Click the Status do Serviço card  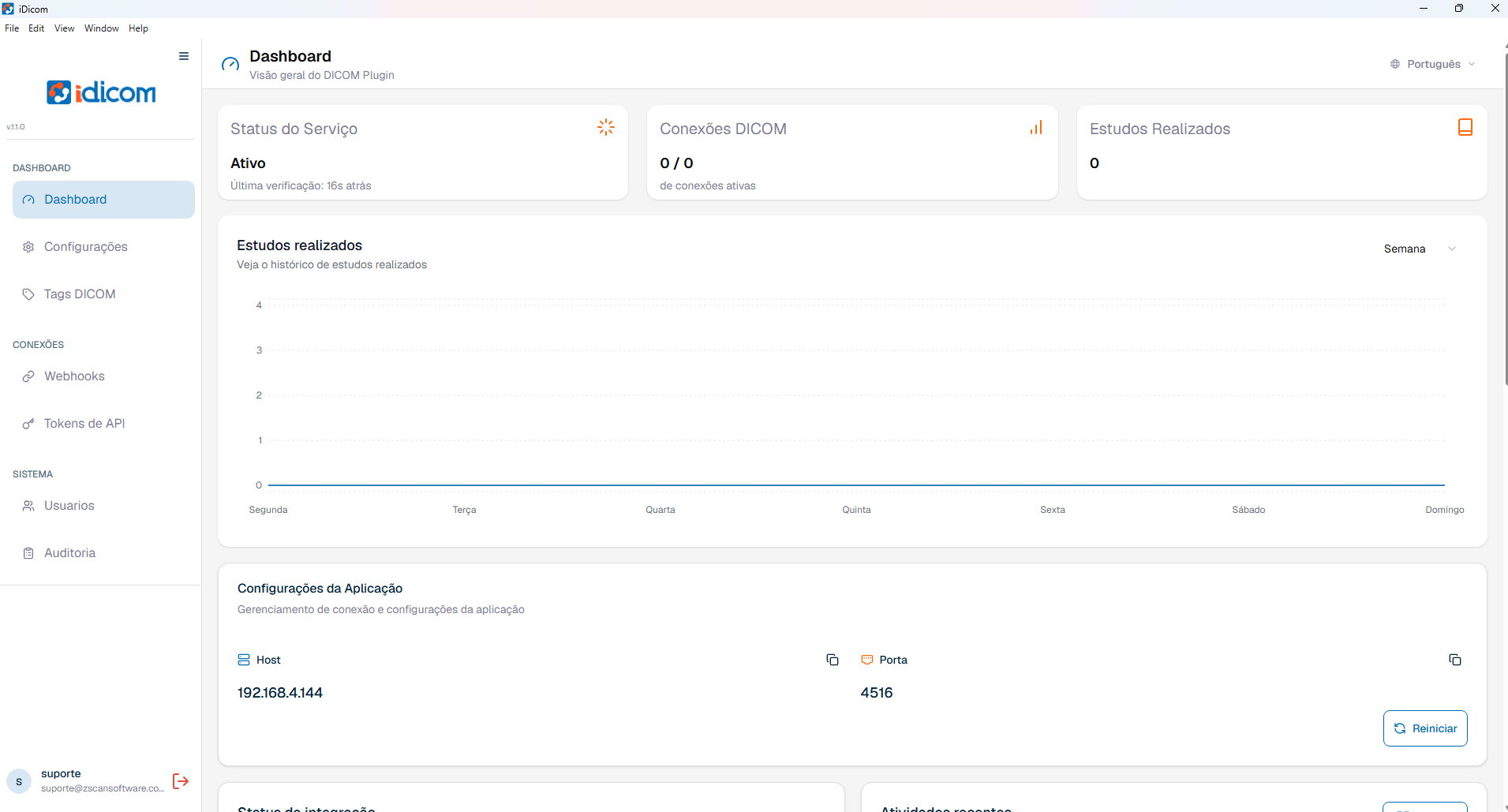pos(423,152)
